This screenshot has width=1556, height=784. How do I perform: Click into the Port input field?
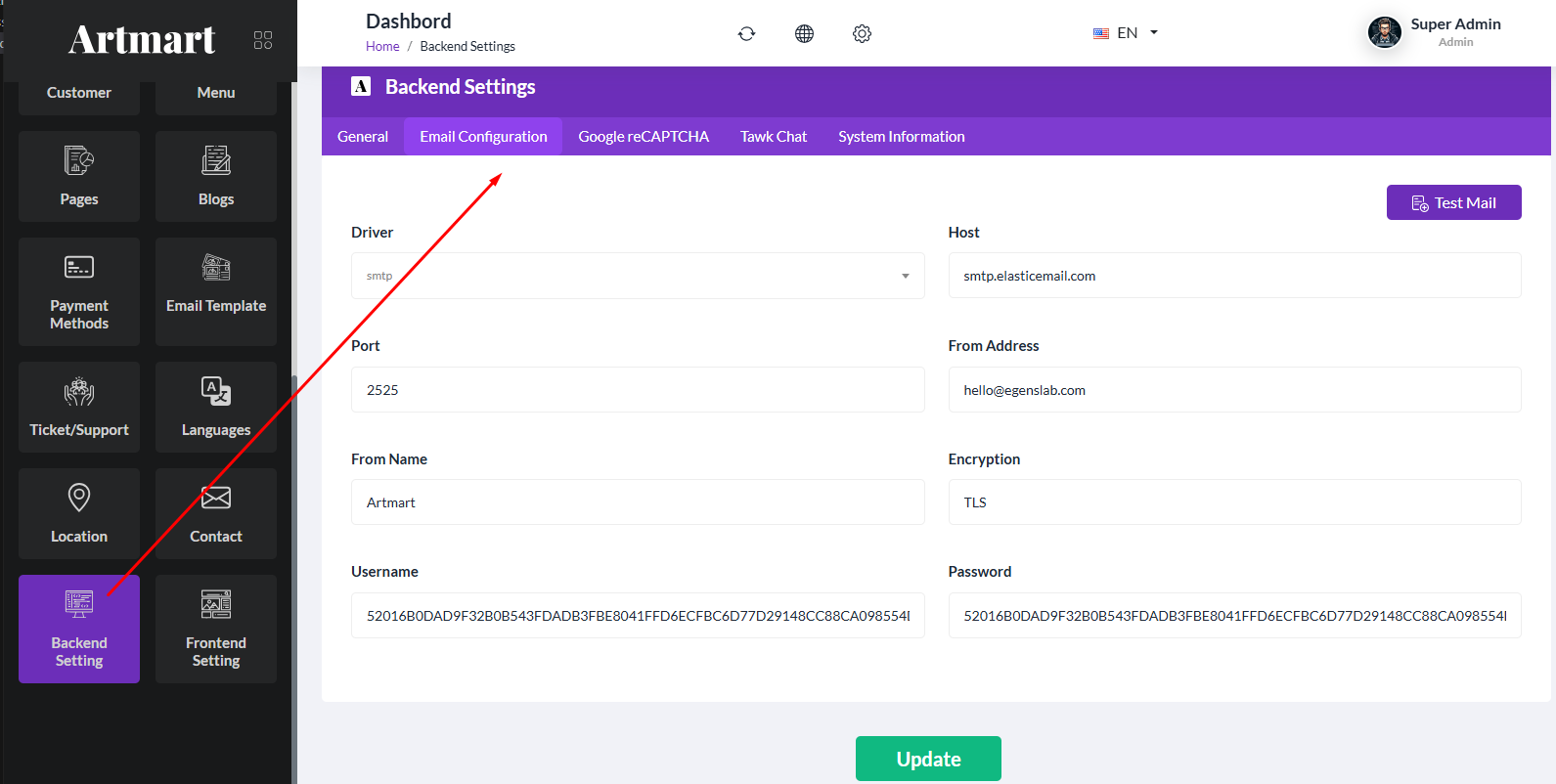coord(638,390)
